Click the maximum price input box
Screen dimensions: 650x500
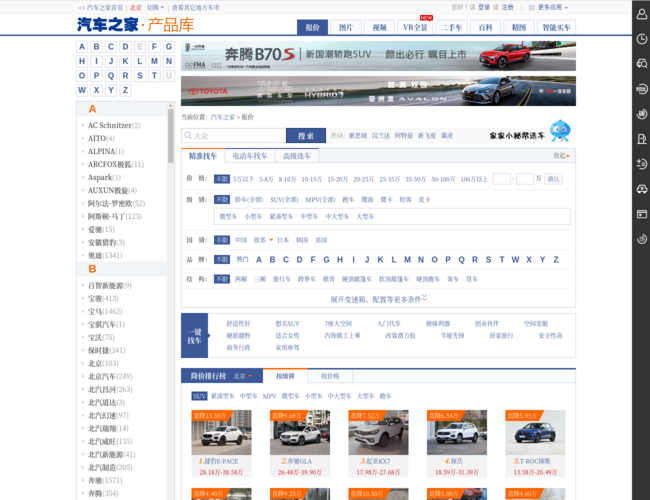tap(525, 179)
